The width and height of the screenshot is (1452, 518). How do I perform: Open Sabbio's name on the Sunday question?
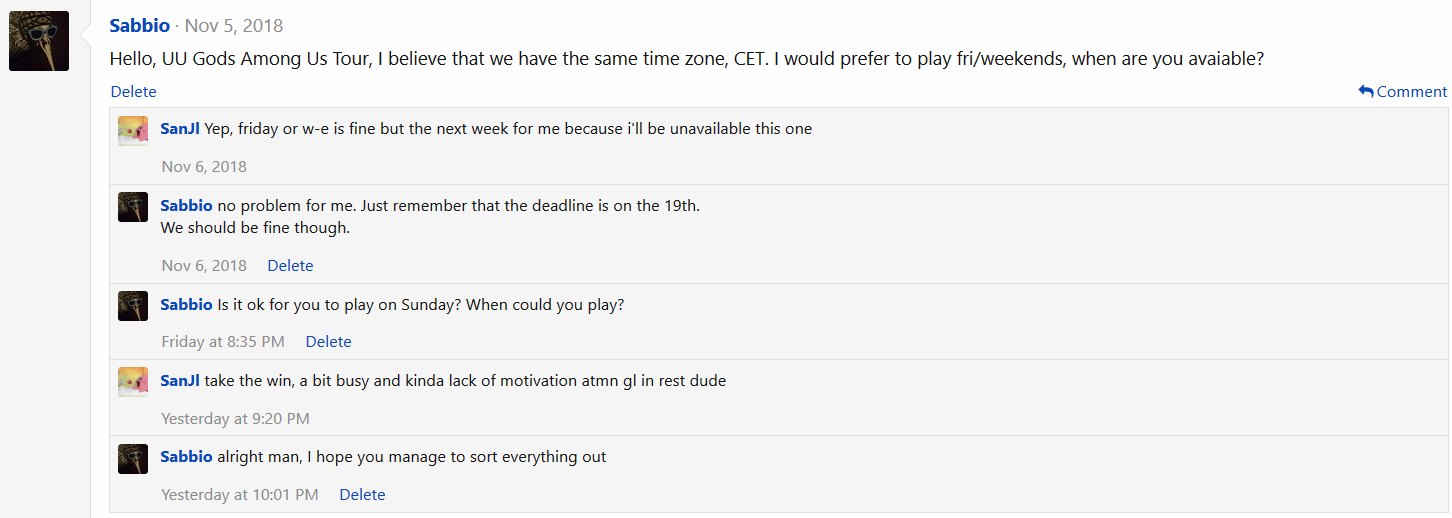187,304
